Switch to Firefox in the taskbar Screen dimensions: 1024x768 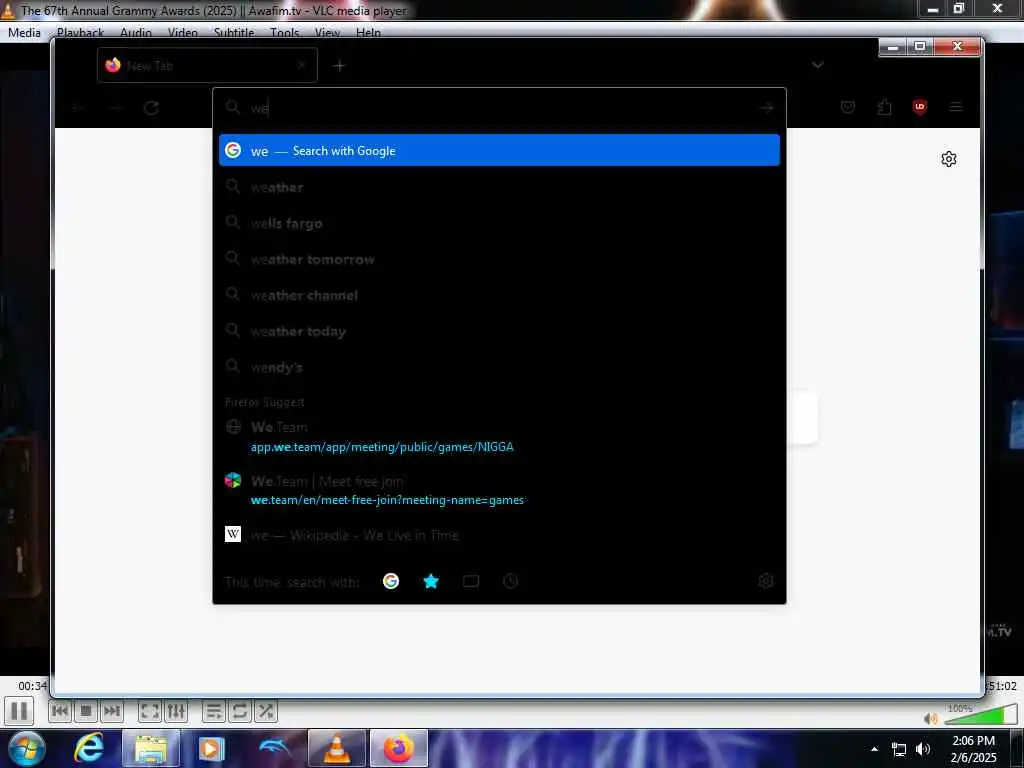(399, 748)
